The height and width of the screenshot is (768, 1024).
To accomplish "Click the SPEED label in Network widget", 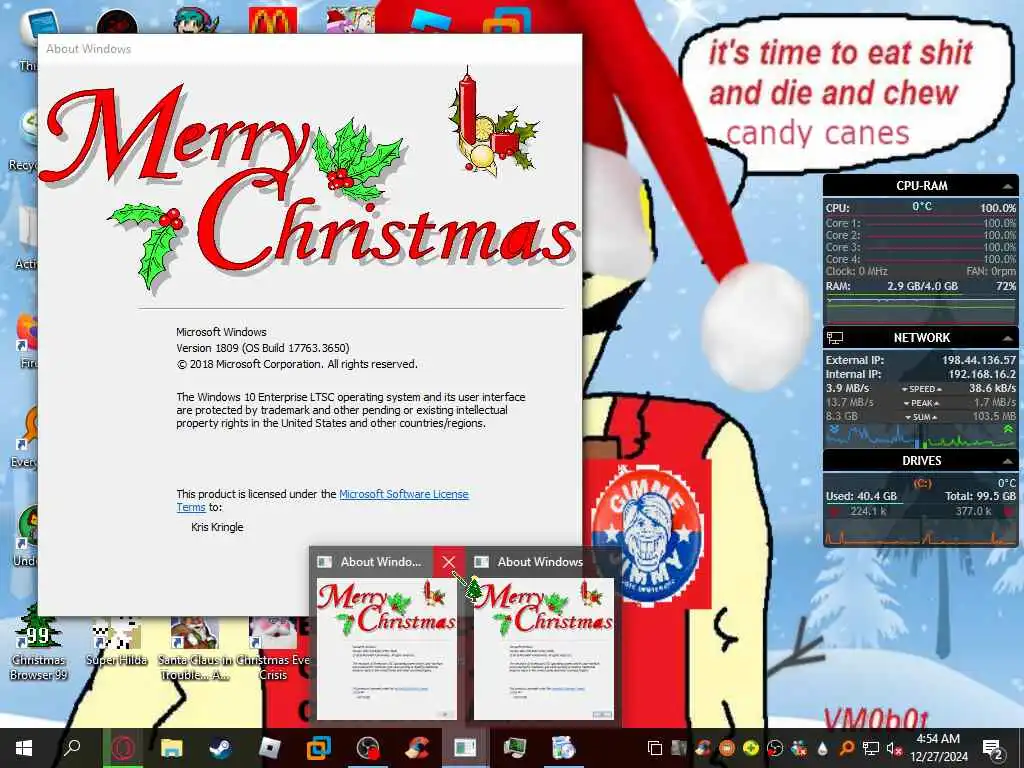I will coord(921,389).
